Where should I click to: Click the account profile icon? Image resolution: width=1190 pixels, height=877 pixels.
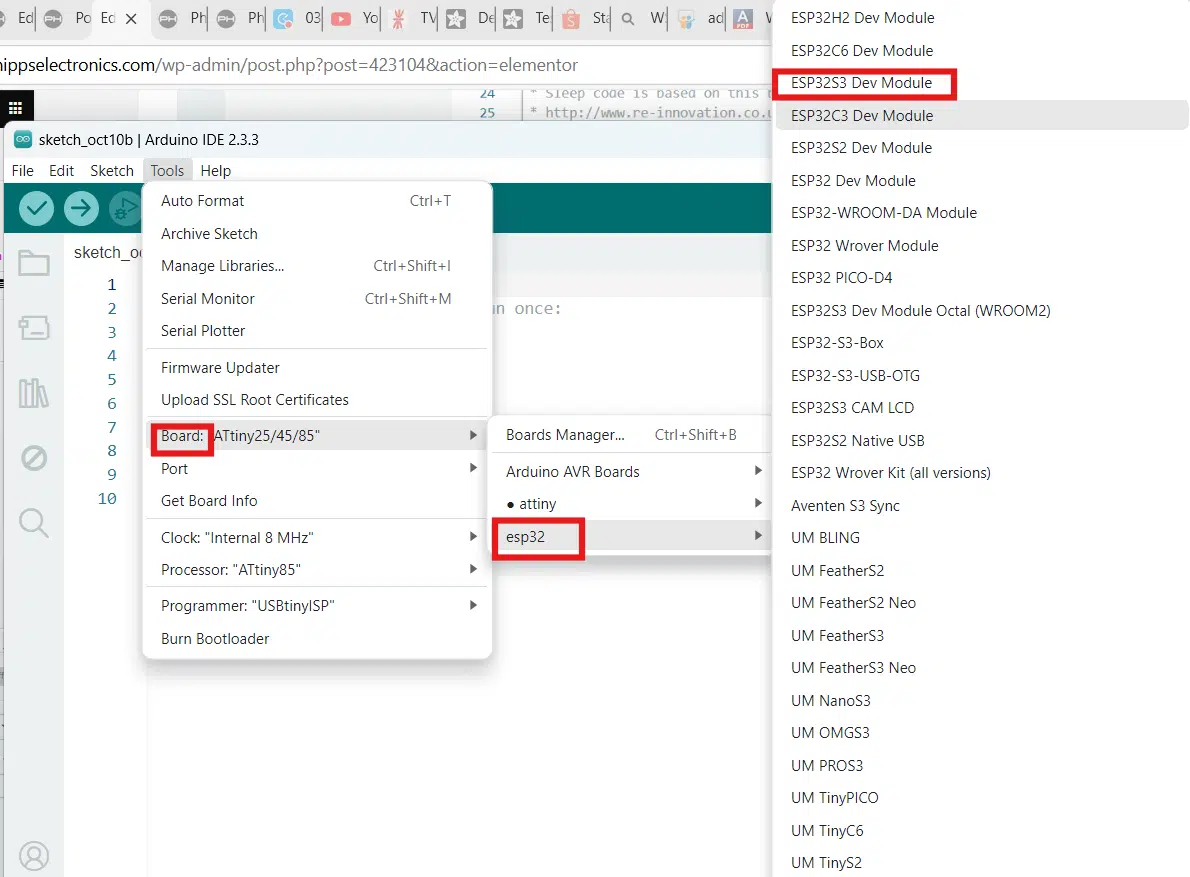pos(33,856)
